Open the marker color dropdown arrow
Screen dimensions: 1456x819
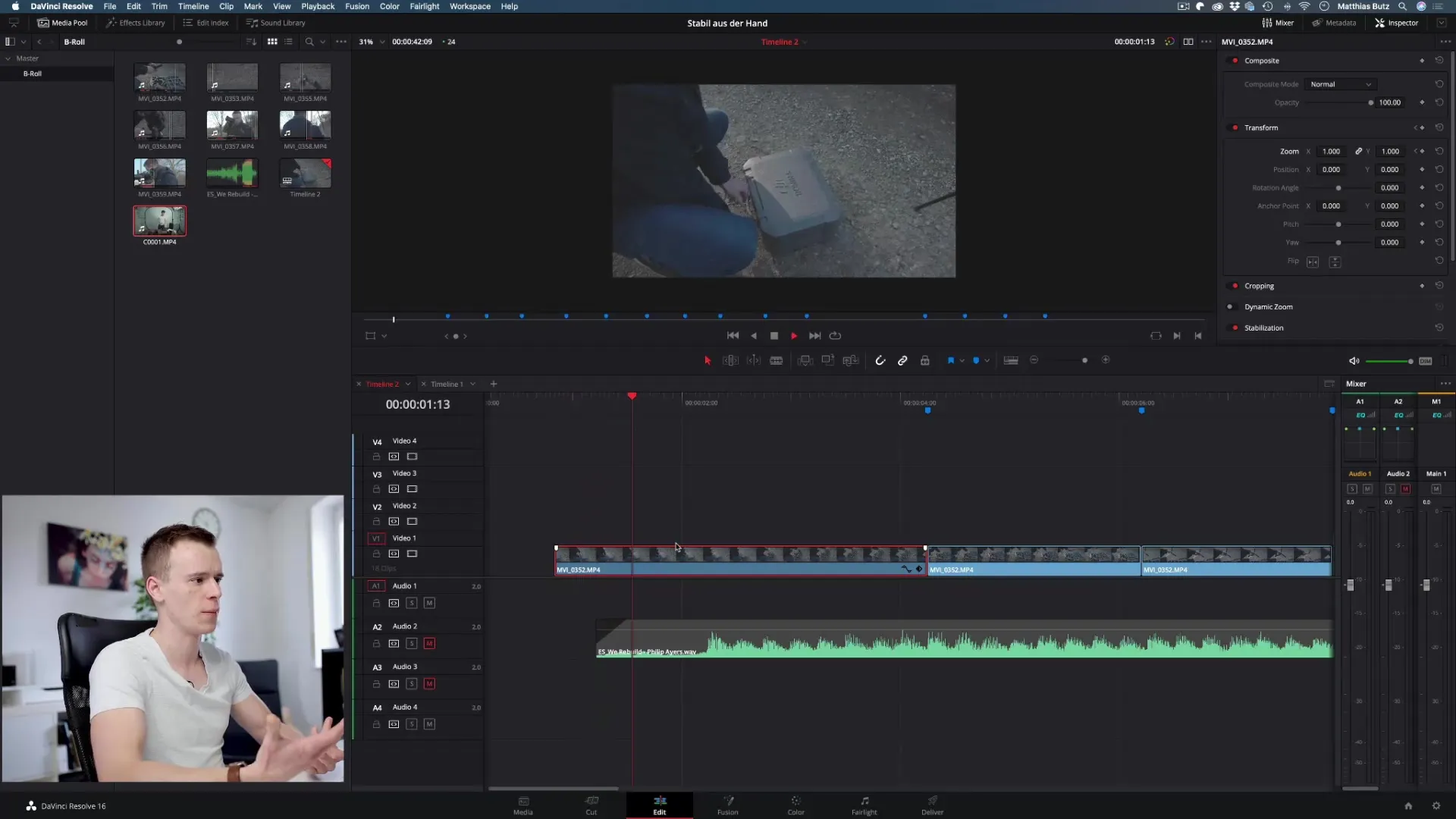point(987,361)
